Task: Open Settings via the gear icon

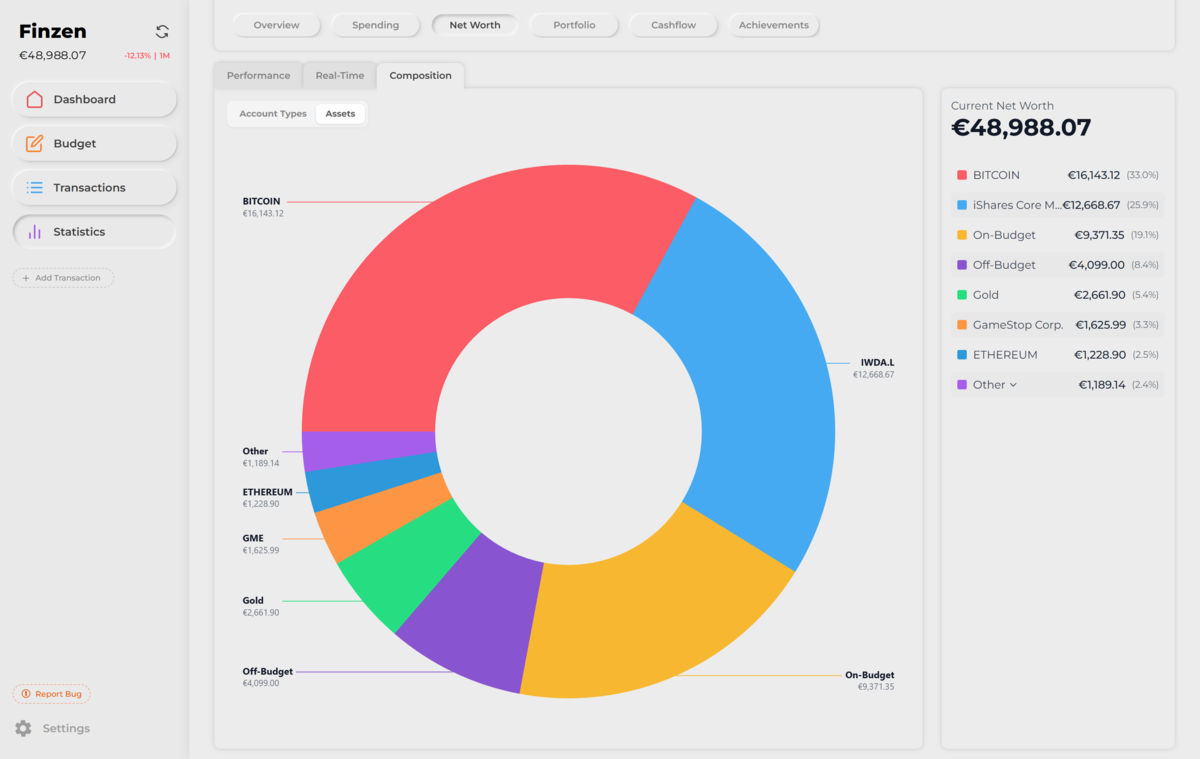Action: 23,728
